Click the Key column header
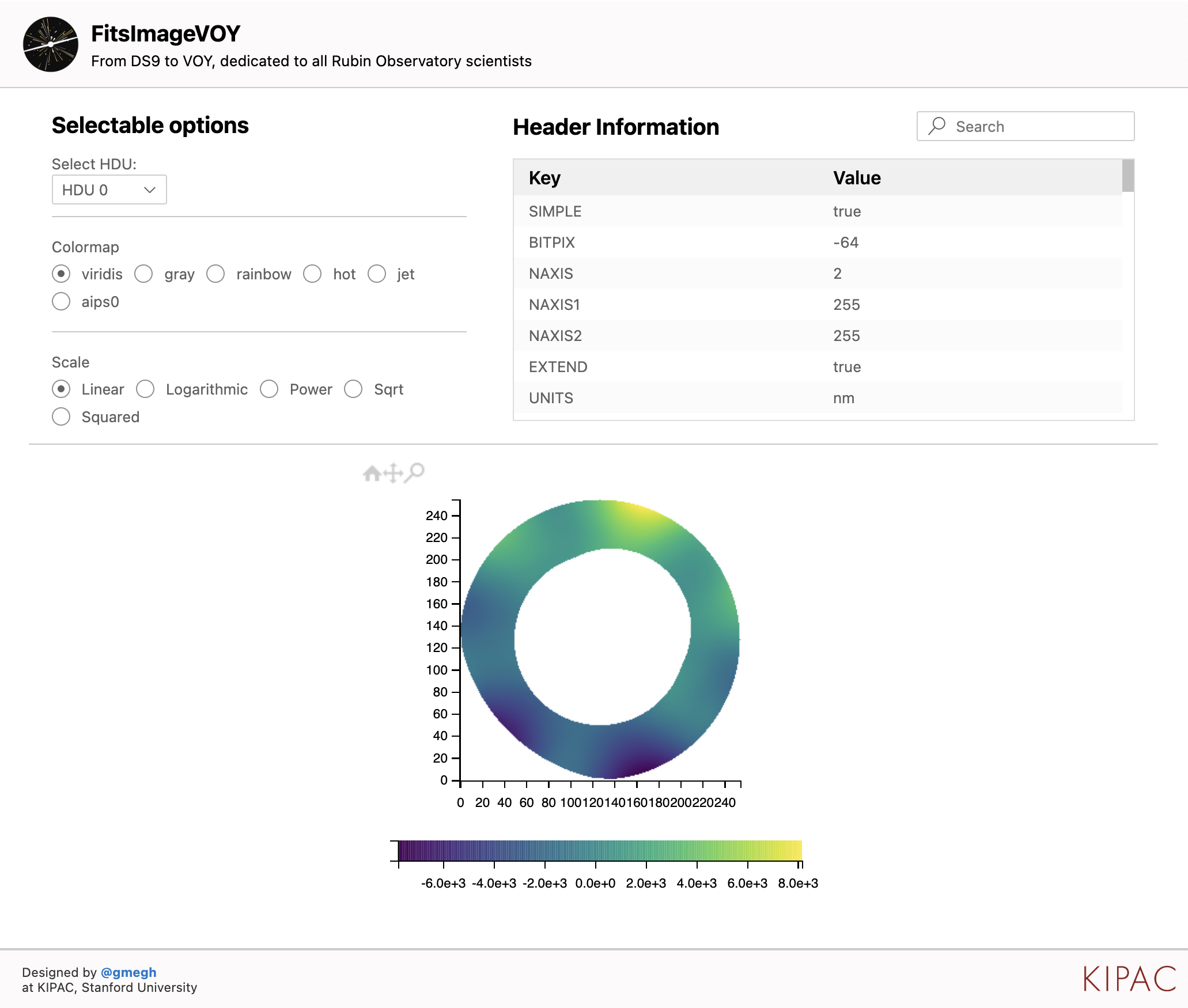The width and height of the screenshot is (1188, 1008). (544, 178)
